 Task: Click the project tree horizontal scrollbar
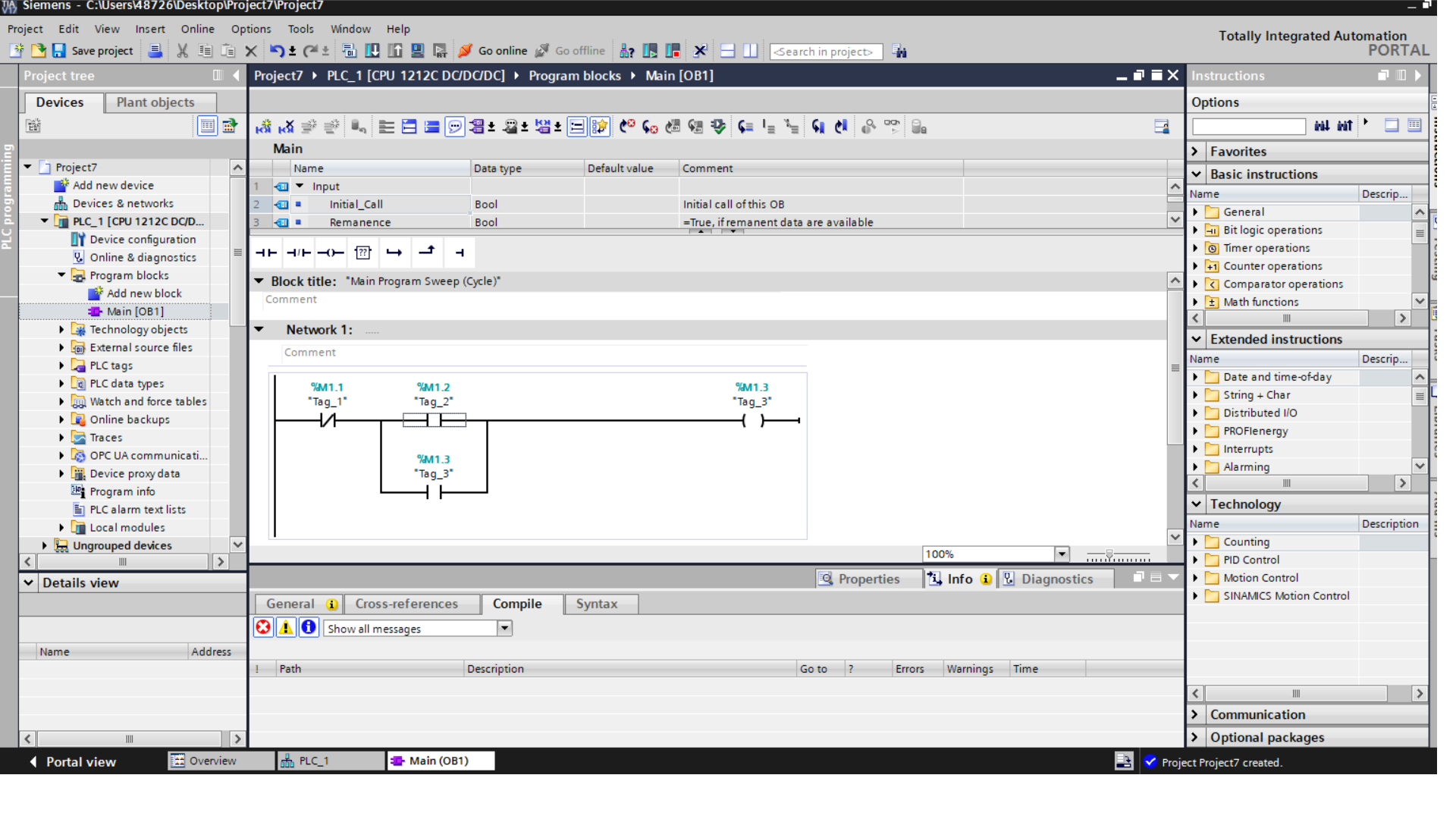pyautogui.click(x=124, y=562)
